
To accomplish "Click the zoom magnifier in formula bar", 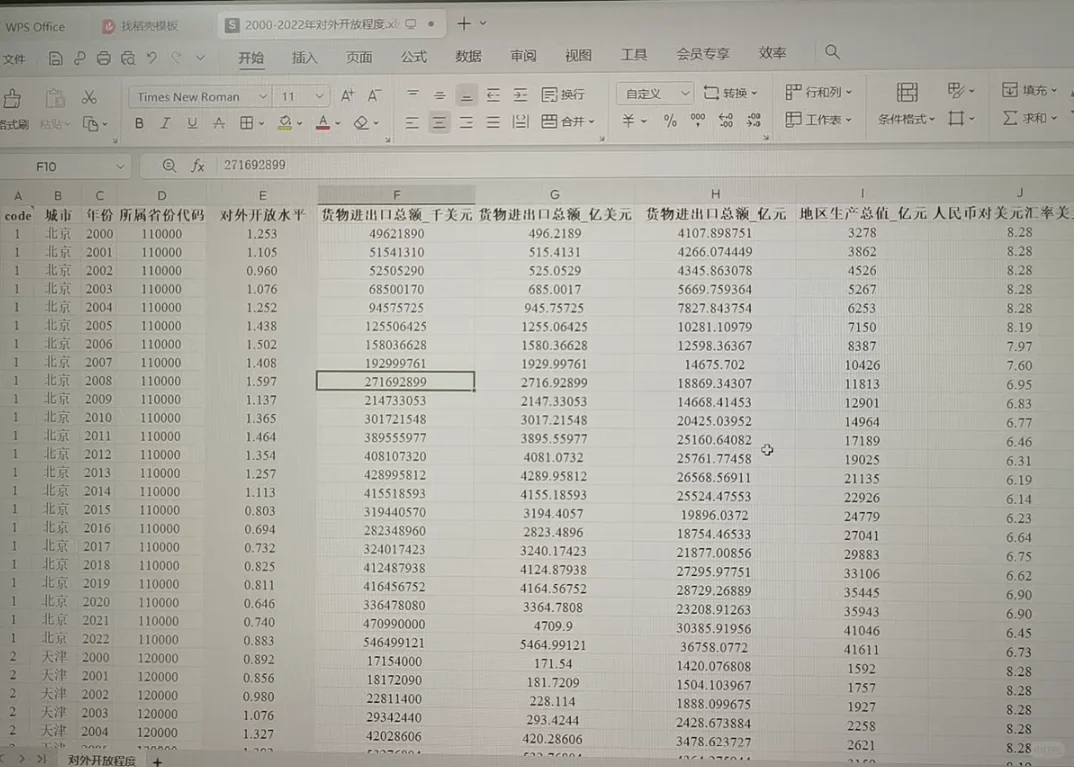I will [169, 166].
